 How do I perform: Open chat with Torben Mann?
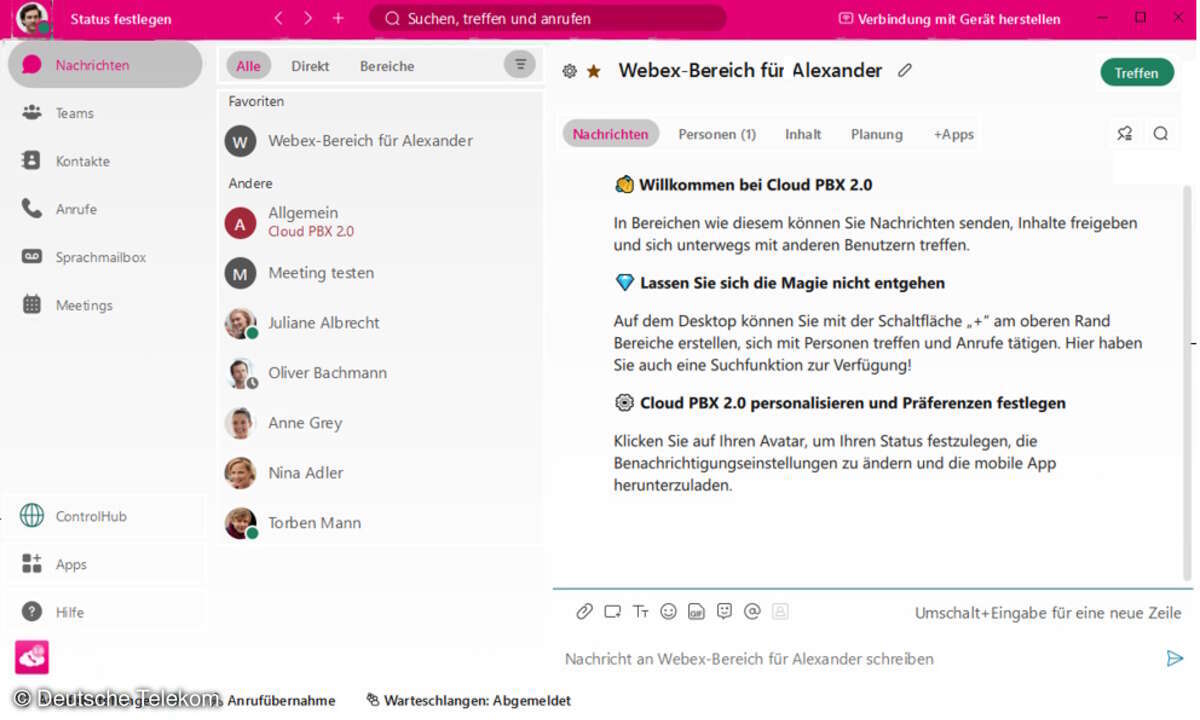[x=380, y=523]
